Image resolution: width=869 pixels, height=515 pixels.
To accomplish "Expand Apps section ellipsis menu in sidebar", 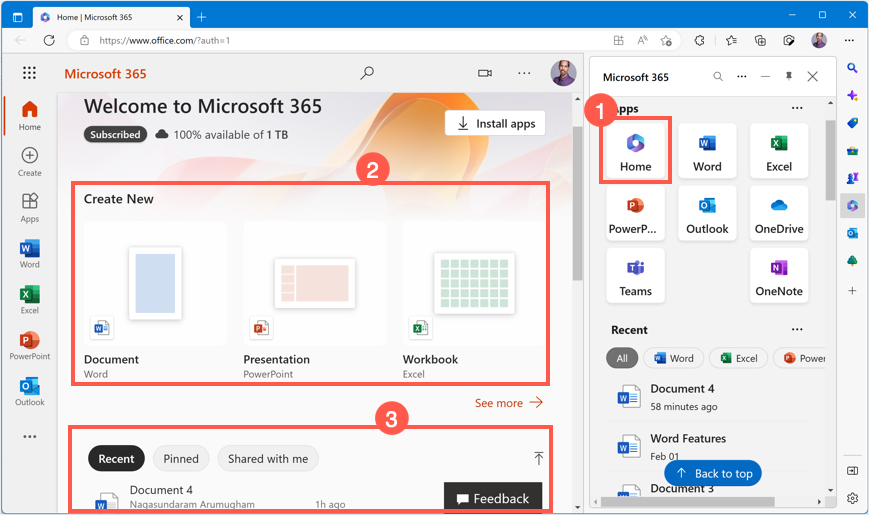I will tap(797, 108).
